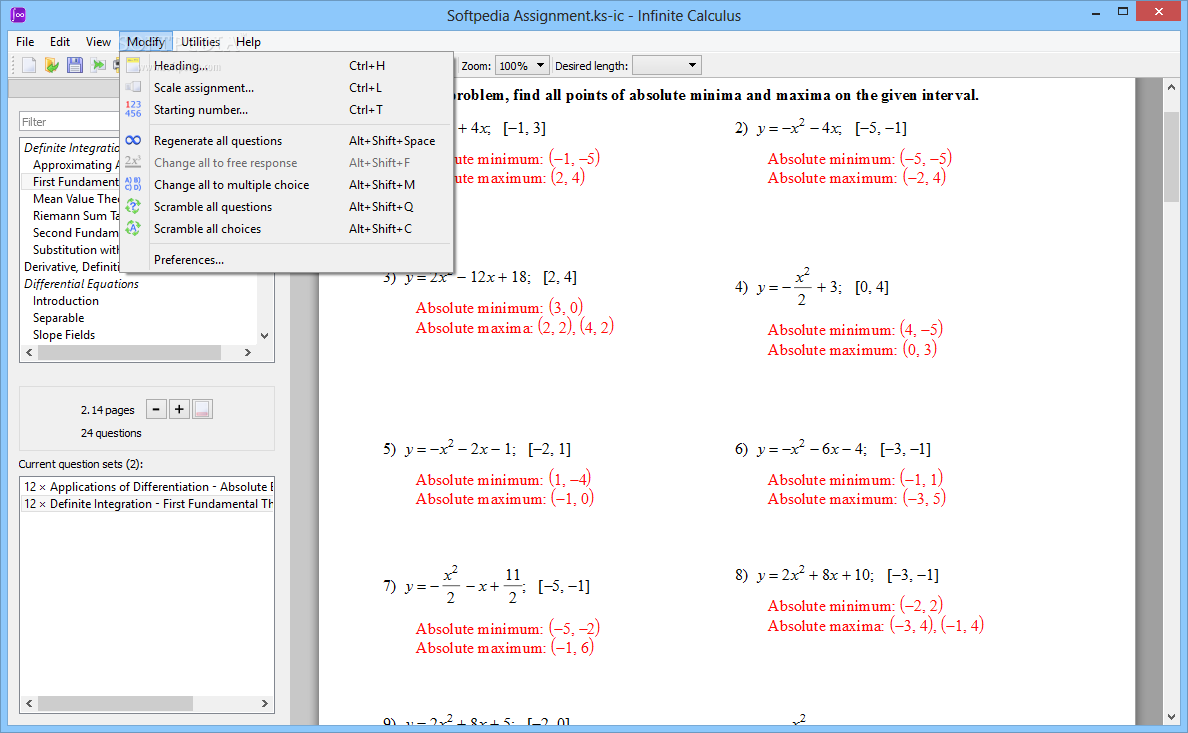Image resolution: width=1188 pixels, height=733 pixels.
Task: Click the A) B) C) D) multiple choice icon
Action: click(x=133, y=184)
